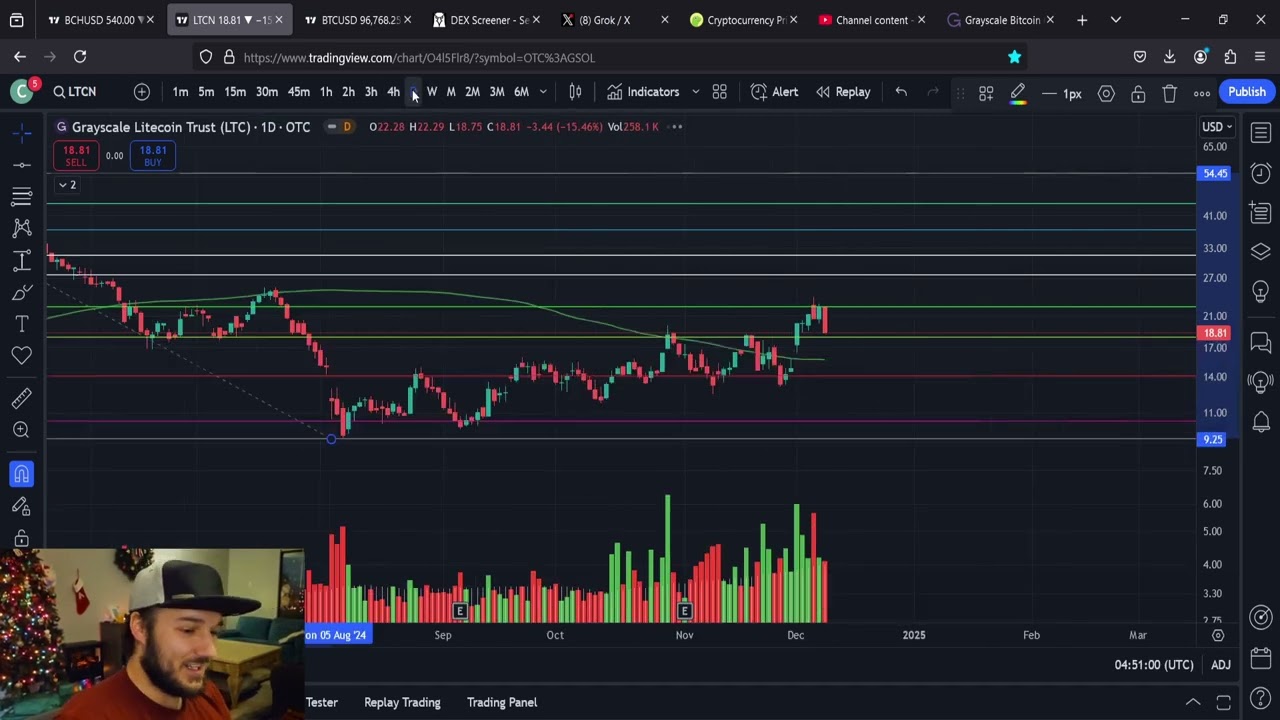The width and height of the screenshot is (1280, 720).
Task: Collapse the bottom panel with chevron
Action: [x=1192, y=702]
